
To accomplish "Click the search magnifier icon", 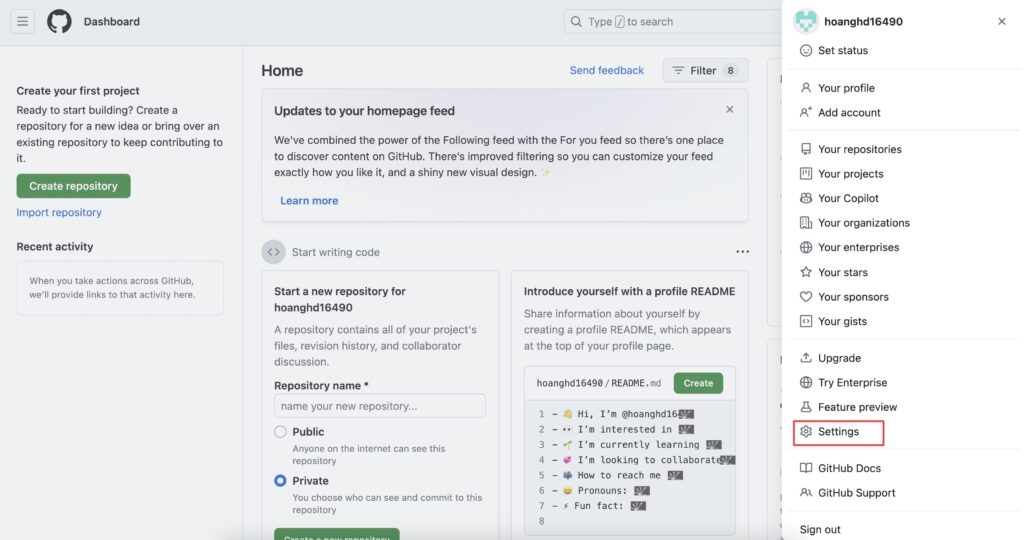I will tap(576, 22).
